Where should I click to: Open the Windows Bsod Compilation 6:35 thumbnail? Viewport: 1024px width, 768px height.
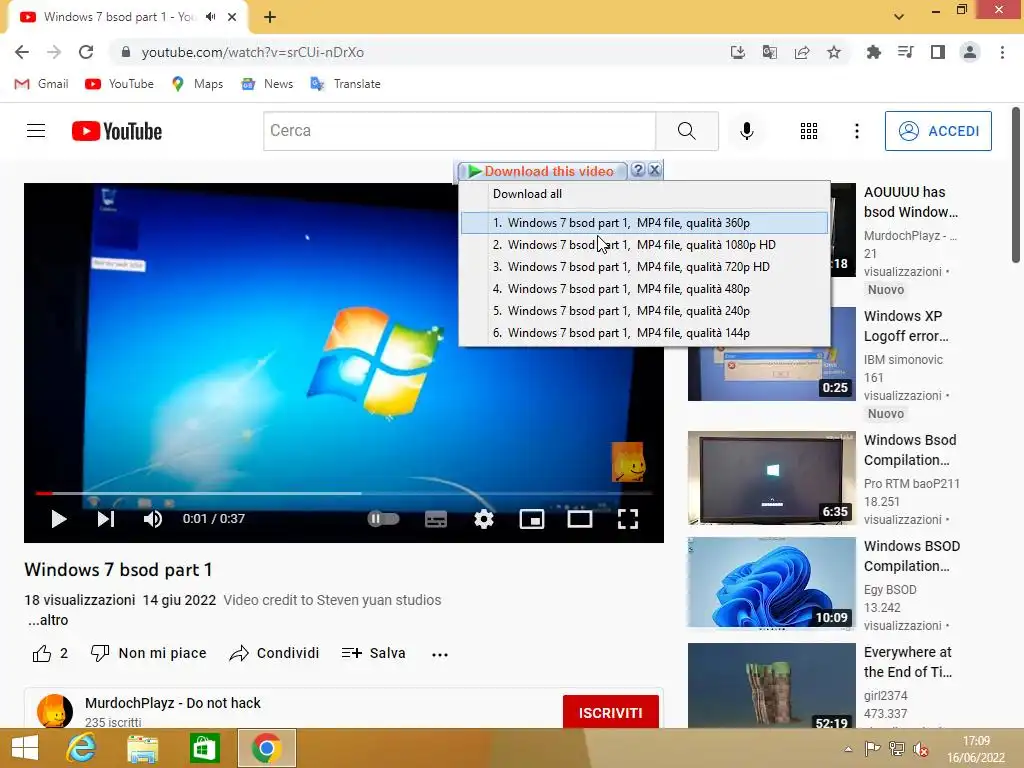[771, 477]
